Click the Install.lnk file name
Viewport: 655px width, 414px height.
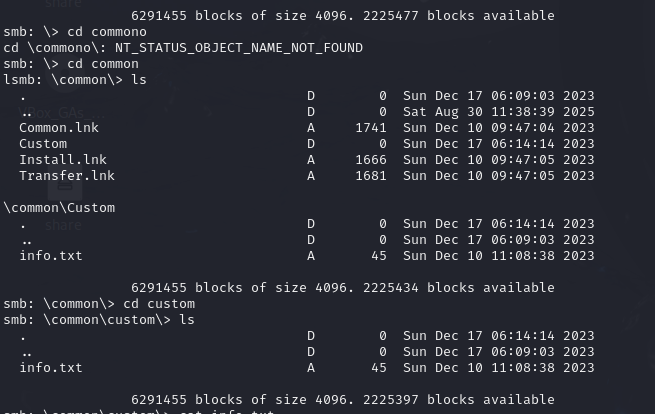point(63,160)
